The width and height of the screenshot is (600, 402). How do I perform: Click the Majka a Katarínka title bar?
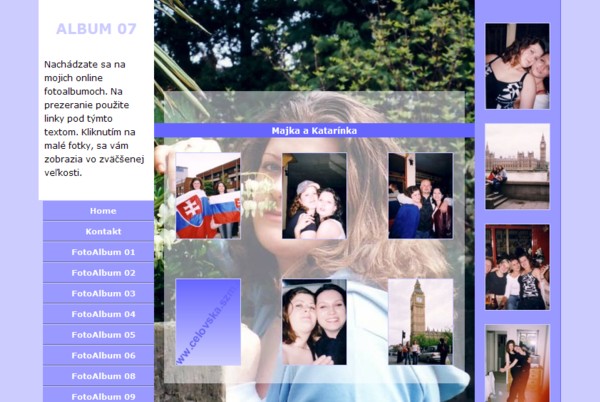click(314, 130)
